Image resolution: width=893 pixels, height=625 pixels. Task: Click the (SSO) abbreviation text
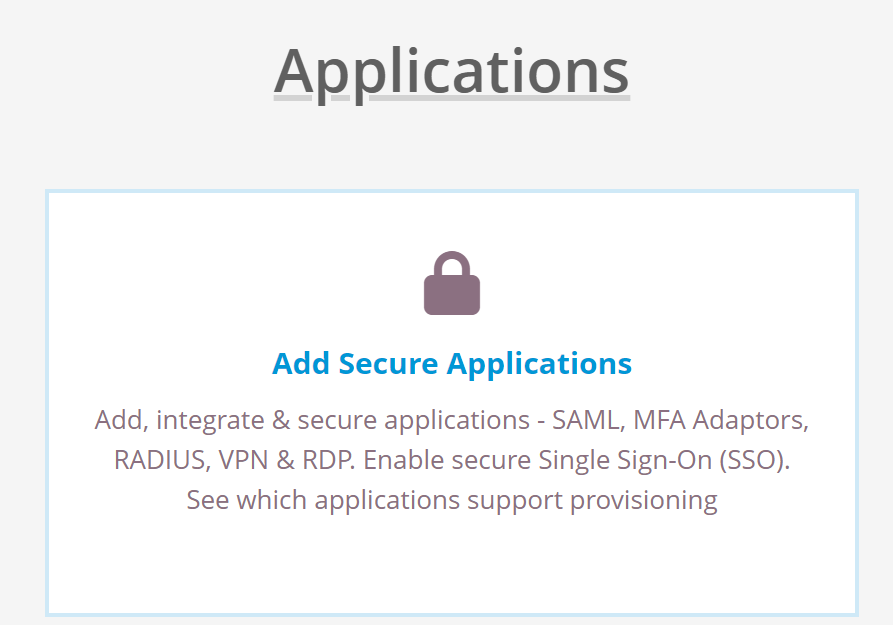(755, 460)
